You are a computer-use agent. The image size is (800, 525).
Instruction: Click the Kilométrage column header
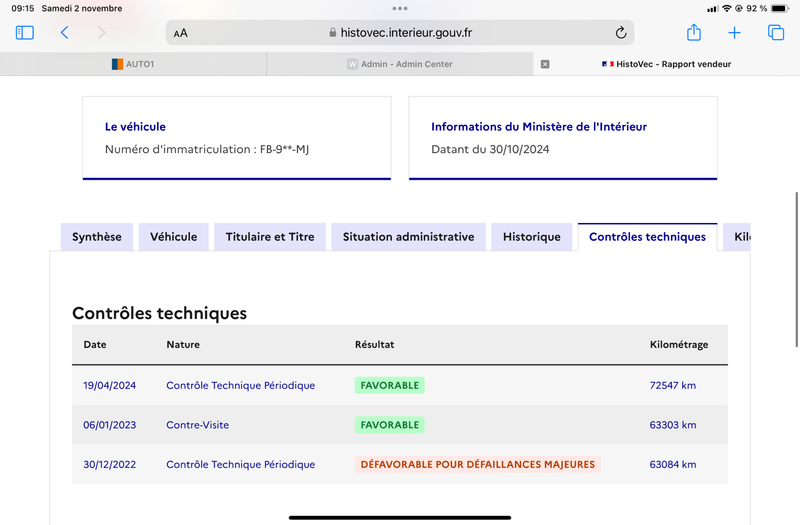[679, 345]
